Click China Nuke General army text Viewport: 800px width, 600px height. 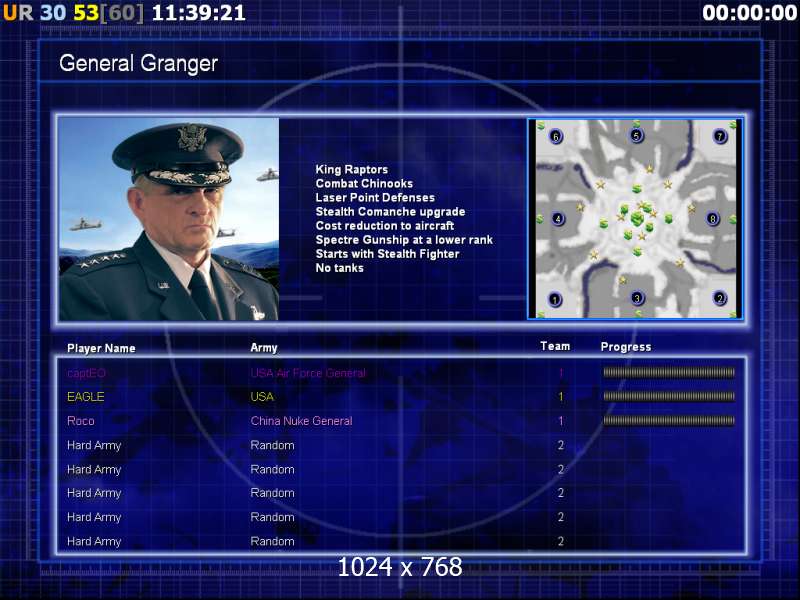coord(302,421)
